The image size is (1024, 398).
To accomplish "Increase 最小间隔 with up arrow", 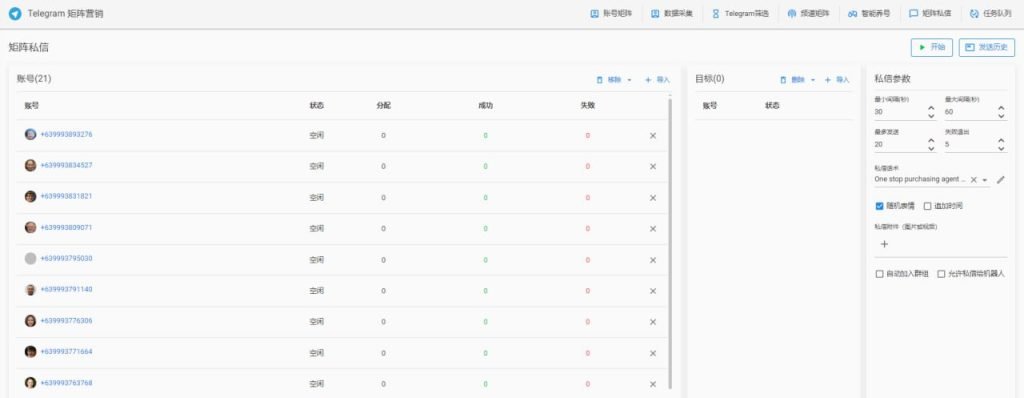I will pyautogui.click(x=931, y=108).
